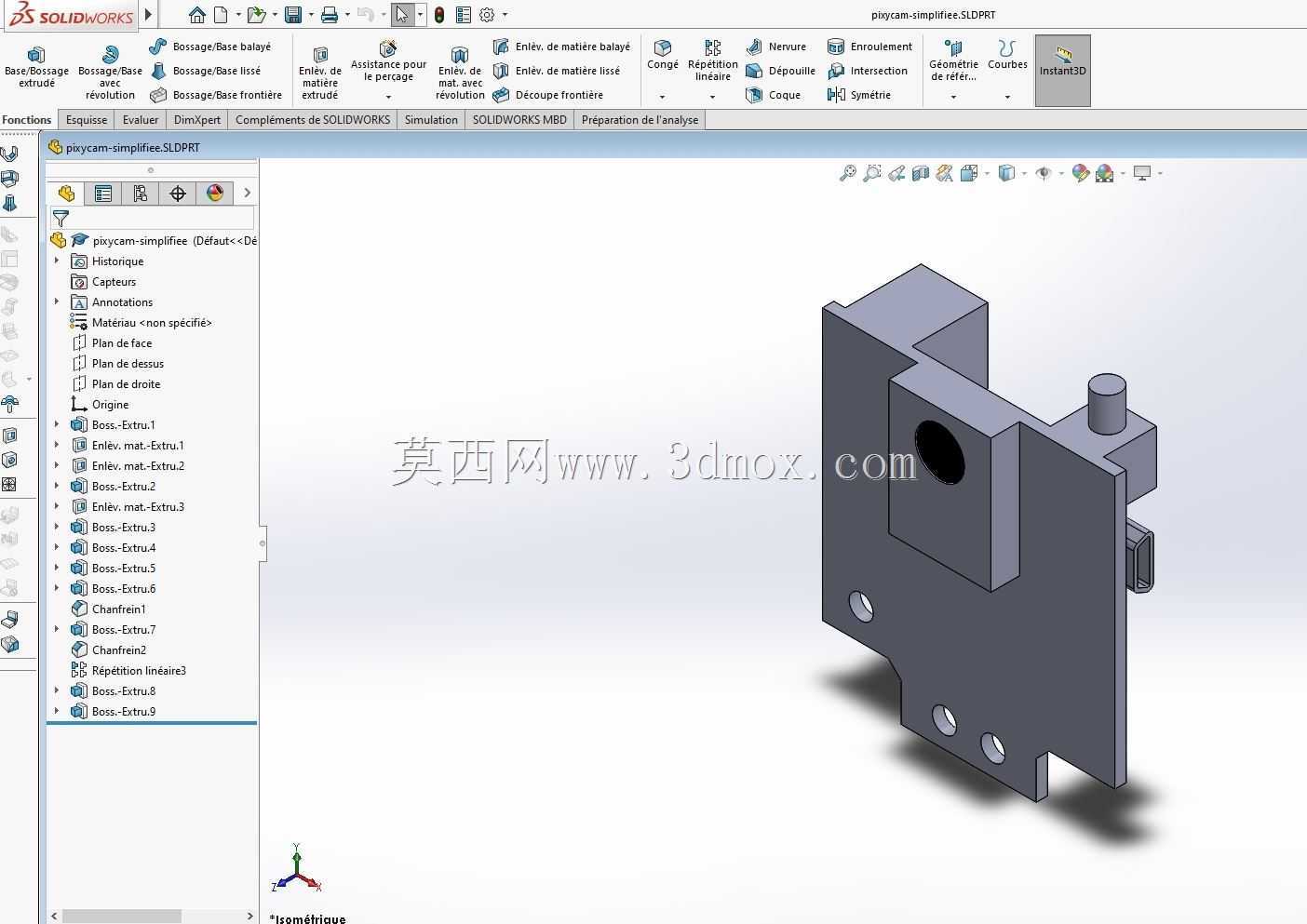Open the SOLIDWORKS MBD tab
Screen dimensions: 1307x924
pos(519,120)
